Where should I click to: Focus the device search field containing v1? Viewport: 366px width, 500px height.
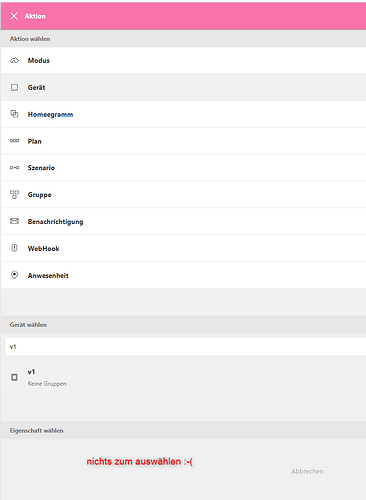pyautogui.click(x=186, y=347)
